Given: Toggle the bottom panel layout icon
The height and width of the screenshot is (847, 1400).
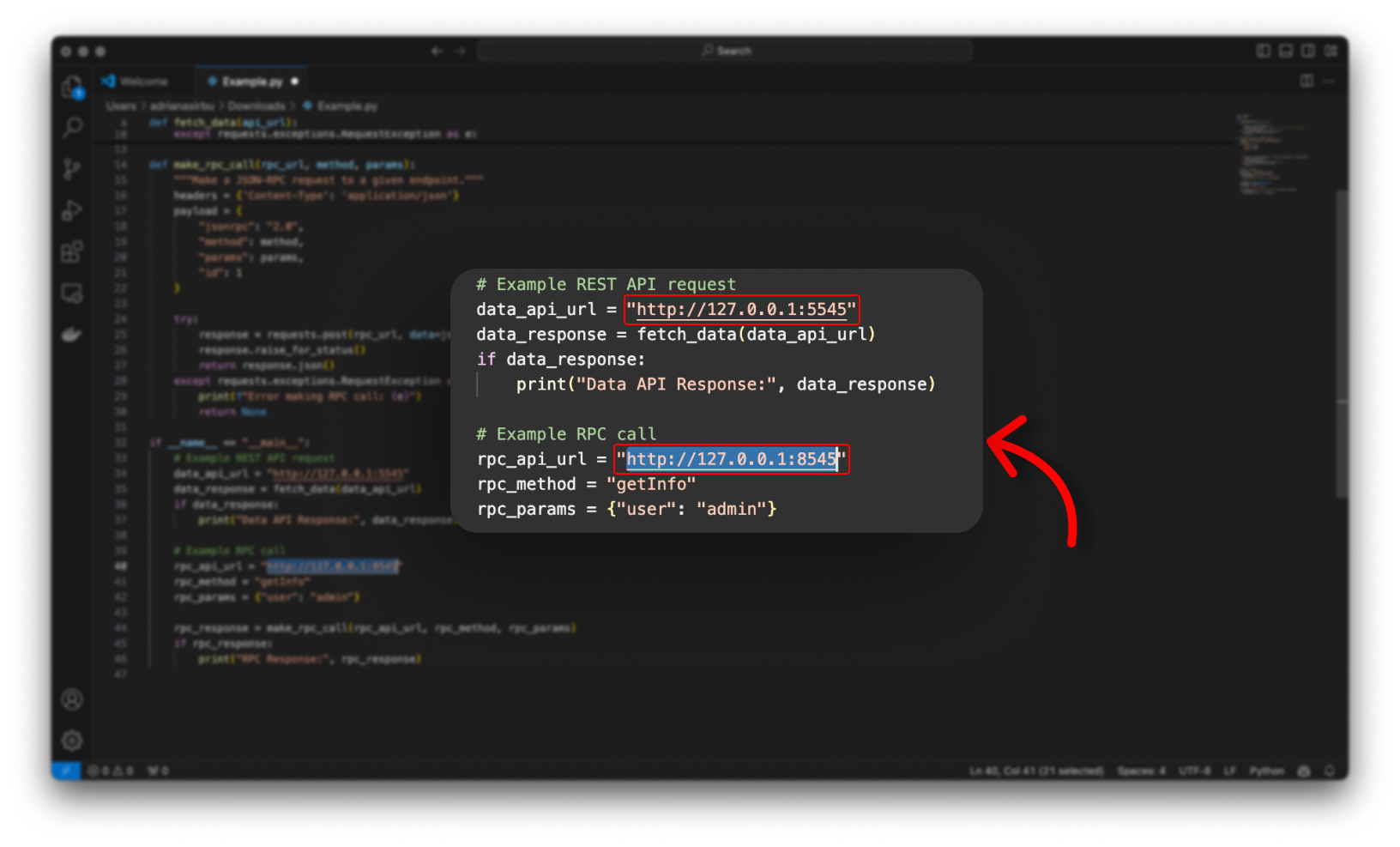Looking at the screenshot, I should point(1286,51).
